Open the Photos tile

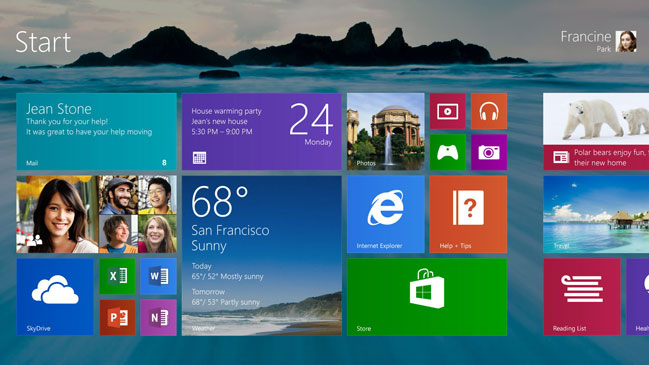pos(386,131)
